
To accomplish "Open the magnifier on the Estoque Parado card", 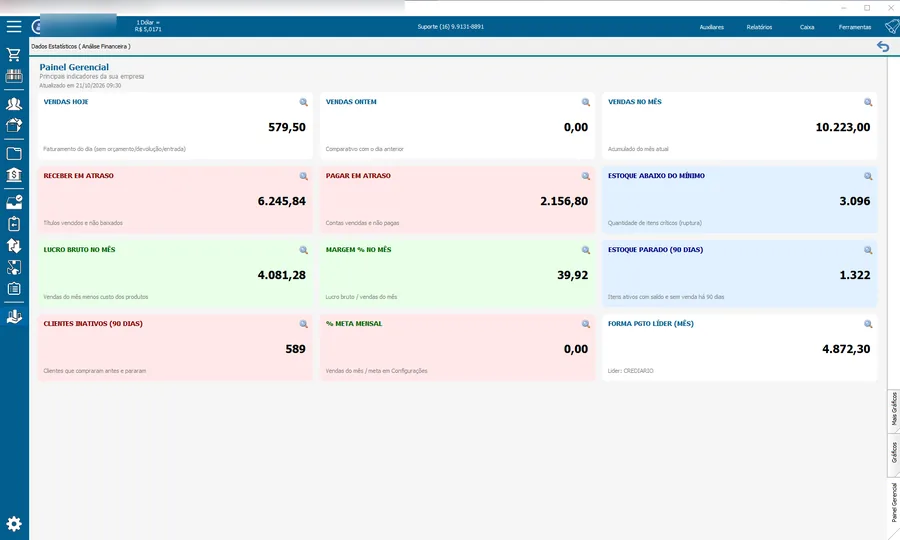I will [868, 250].
